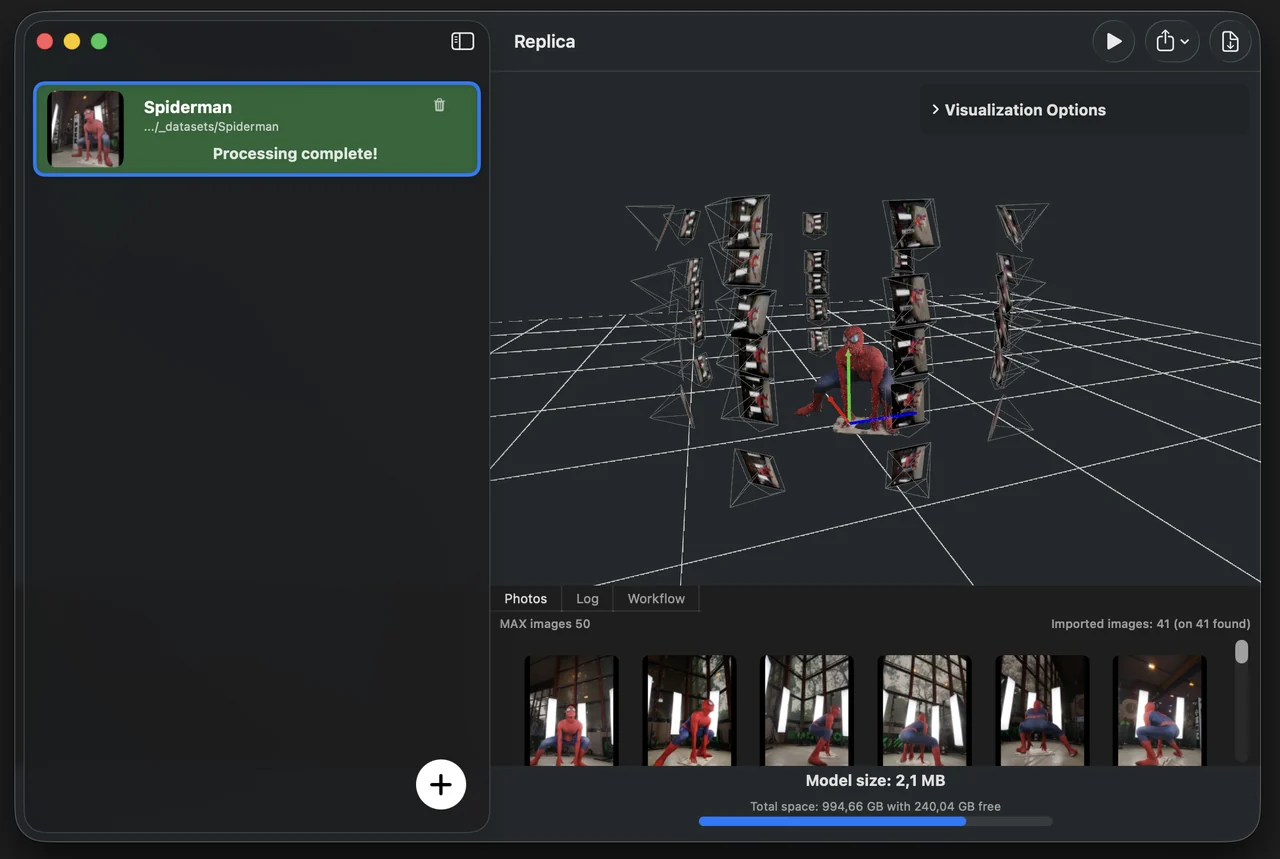Image resolution: width=1280 pixels, height=859 pixels.
Task: Open the Workflow tab
Action: tap(656, 598)
